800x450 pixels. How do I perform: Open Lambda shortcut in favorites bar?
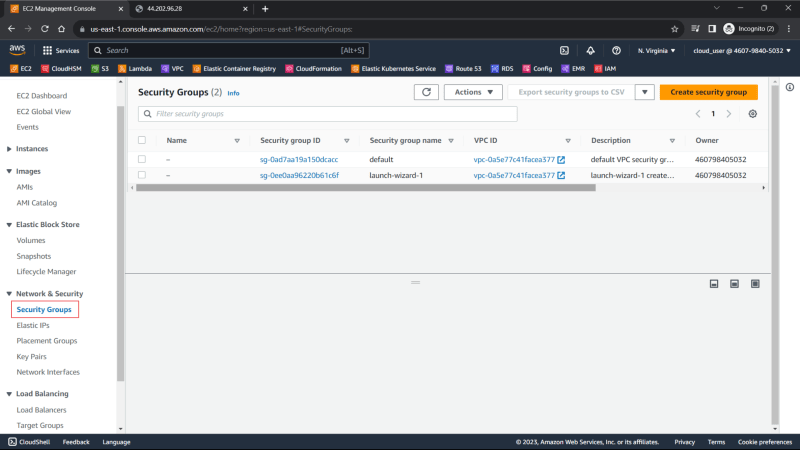tap(135, 68)
